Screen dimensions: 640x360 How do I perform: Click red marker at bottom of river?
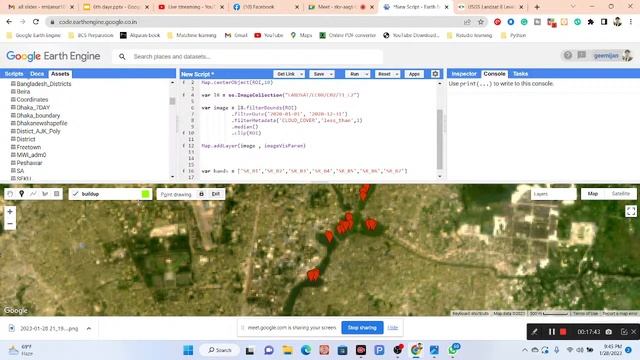tap(313, 275)
